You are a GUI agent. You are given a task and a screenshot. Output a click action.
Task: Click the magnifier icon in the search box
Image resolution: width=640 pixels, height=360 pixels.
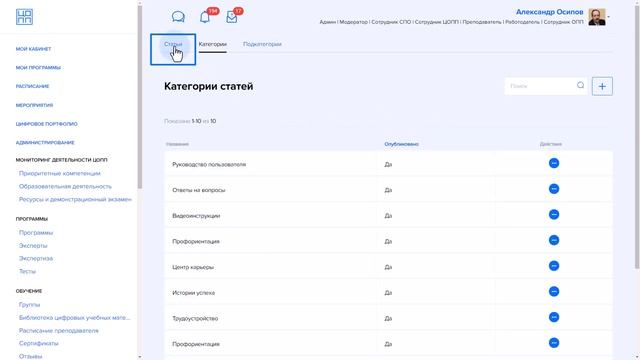(x=580, y=85)
